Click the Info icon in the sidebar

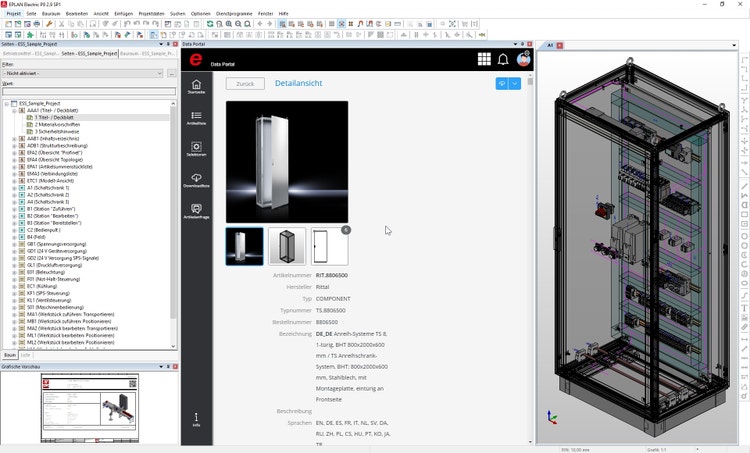pos(196,419)
